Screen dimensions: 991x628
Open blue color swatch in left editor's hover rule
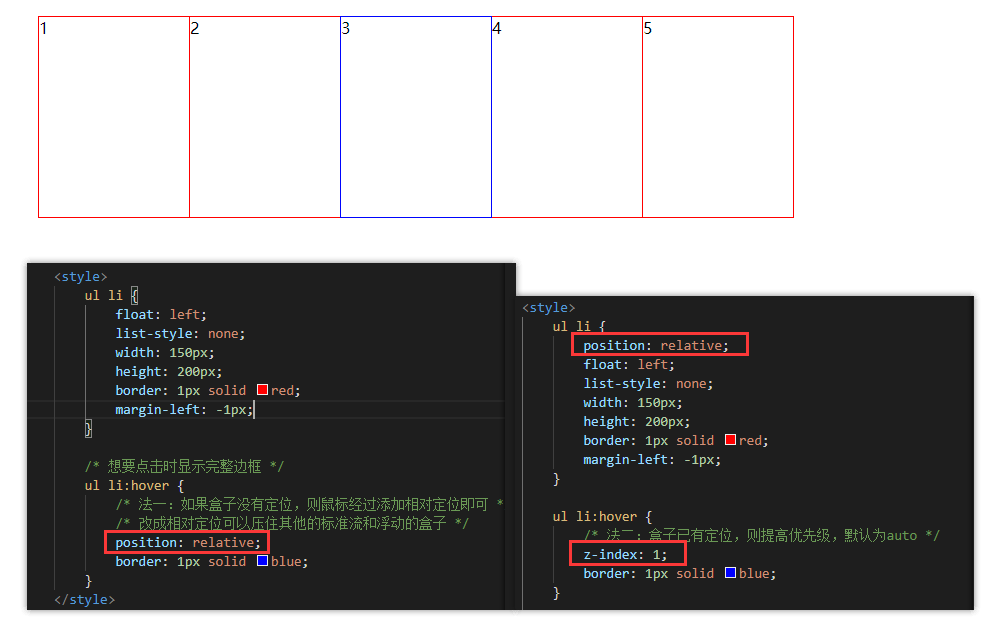262,560
